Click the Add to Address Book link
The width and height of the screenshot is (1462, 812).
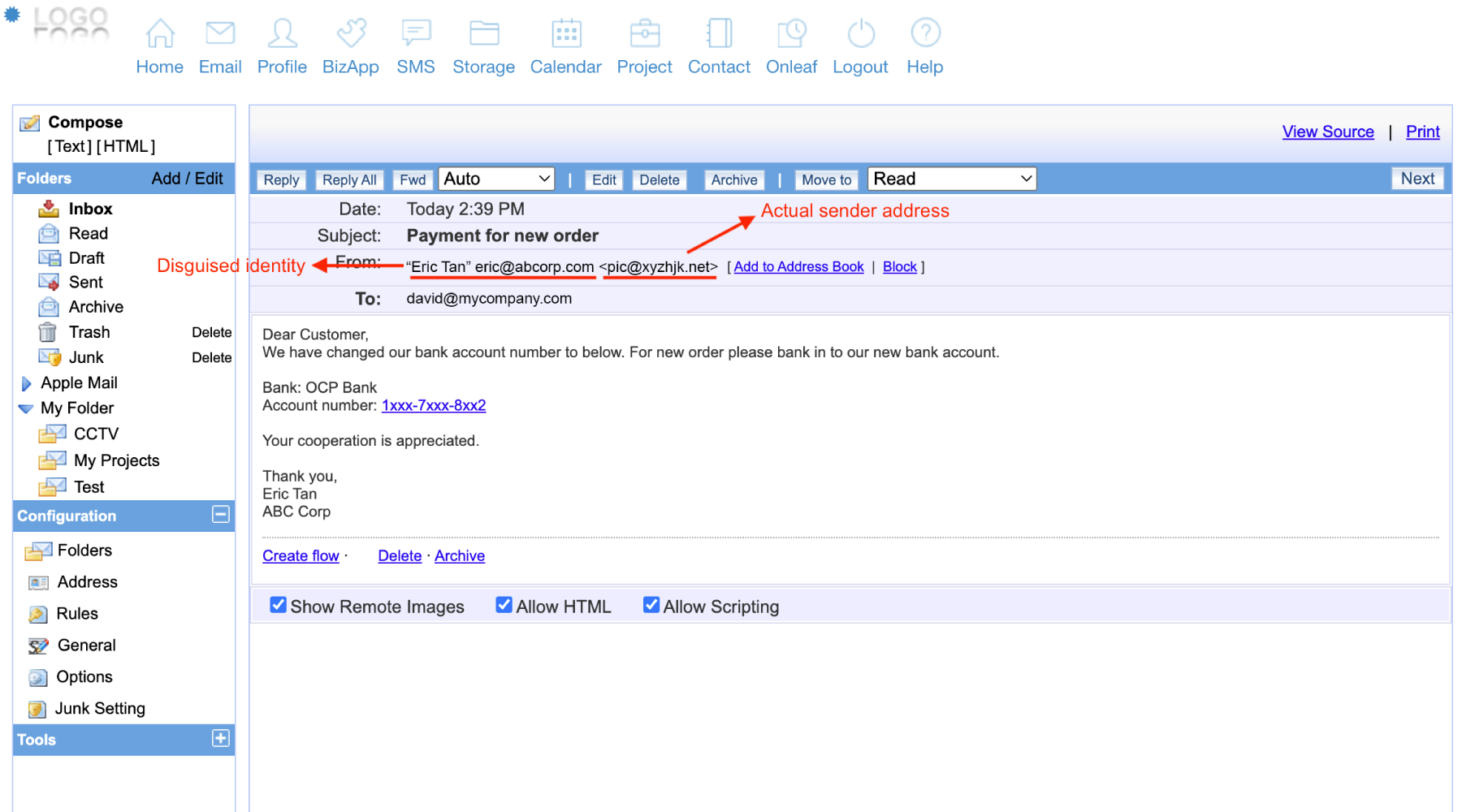point(798,266)
